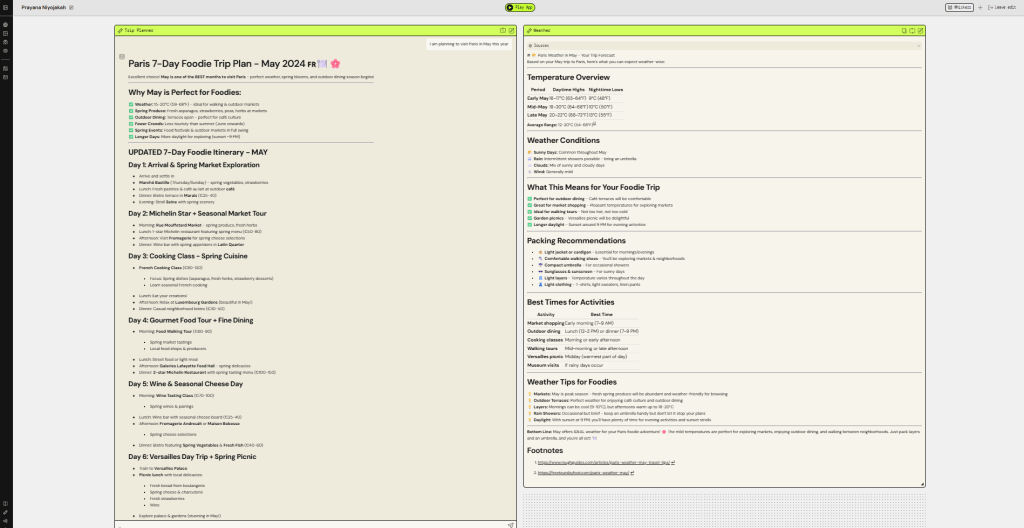The height and width of the screenshot is (528, 1024).
Task: Expand the Sources section in Weather
Action: pyautogui.click(x=545, y=45)
